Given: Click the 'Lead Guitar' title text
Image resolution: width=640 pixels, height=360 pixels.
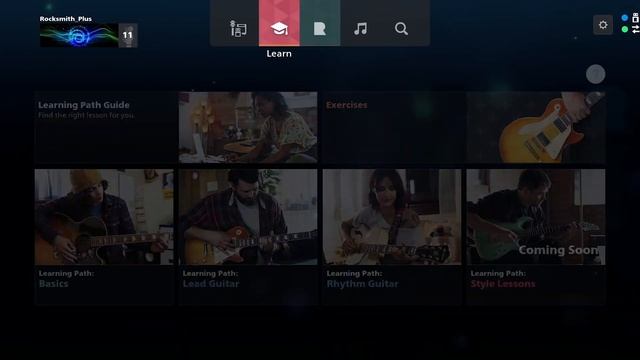Looking at the screenshot, I should coord(211,284).
